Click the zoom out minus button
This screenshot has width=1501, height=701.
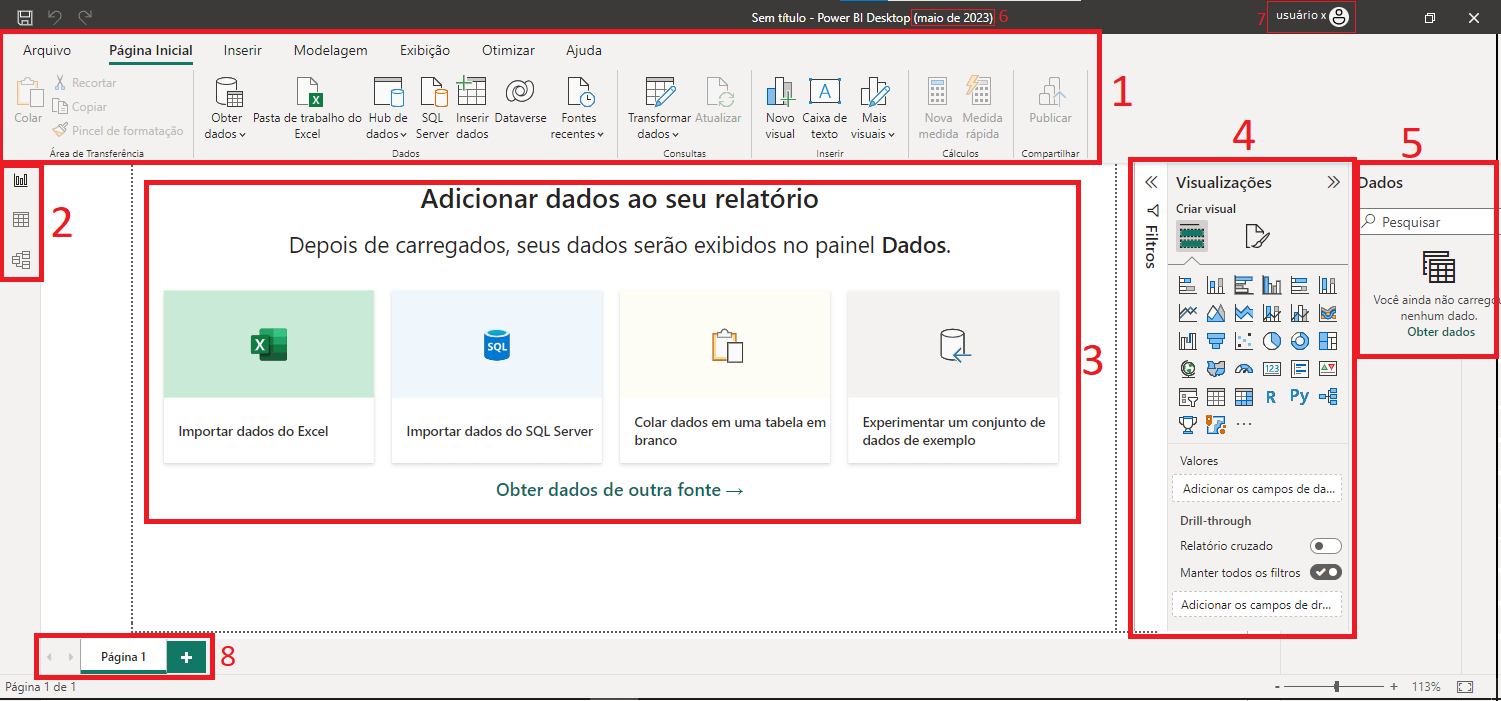pyautogui.click(x=1277, y=687)
